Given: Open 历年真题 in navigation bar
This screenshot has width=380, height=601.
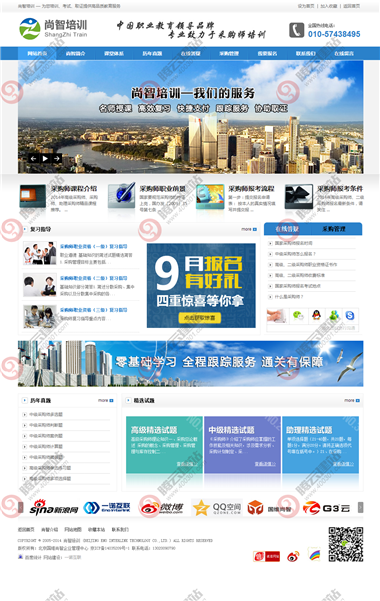Looking at the screenshot, I should (x=152, y=53).
